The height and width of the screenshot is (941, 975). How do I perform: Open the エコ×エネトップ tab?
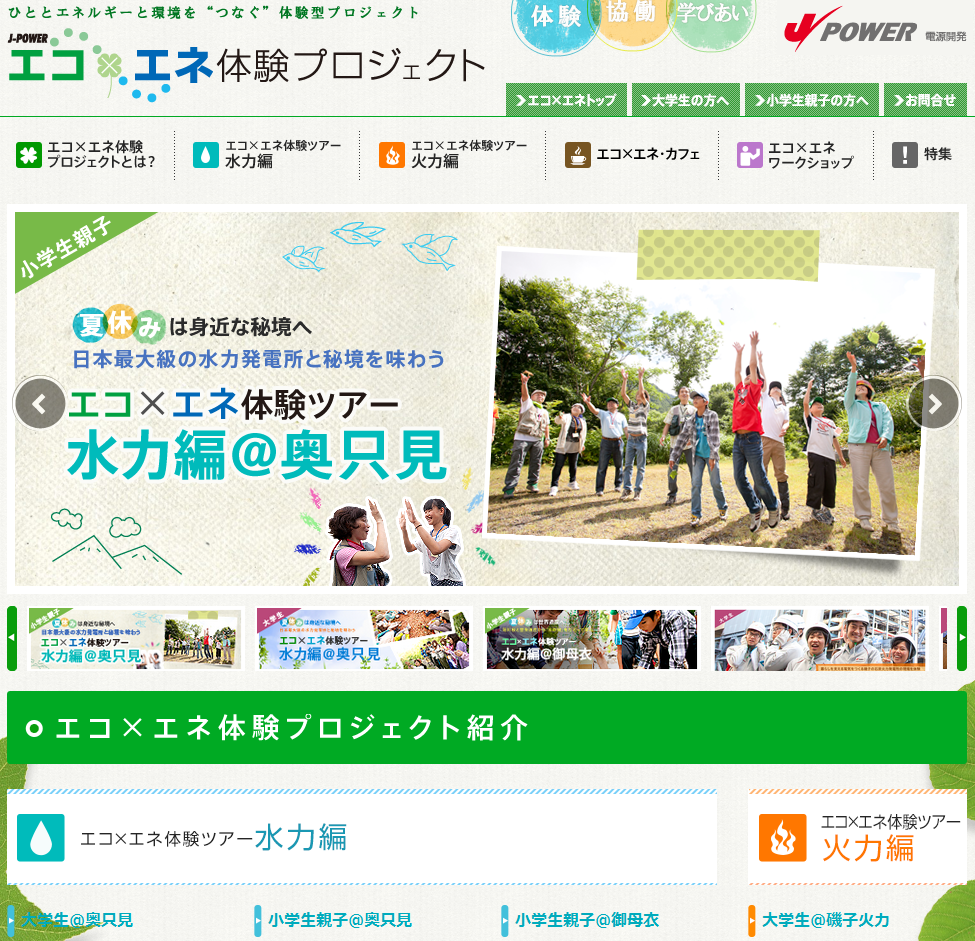(566, 100)
